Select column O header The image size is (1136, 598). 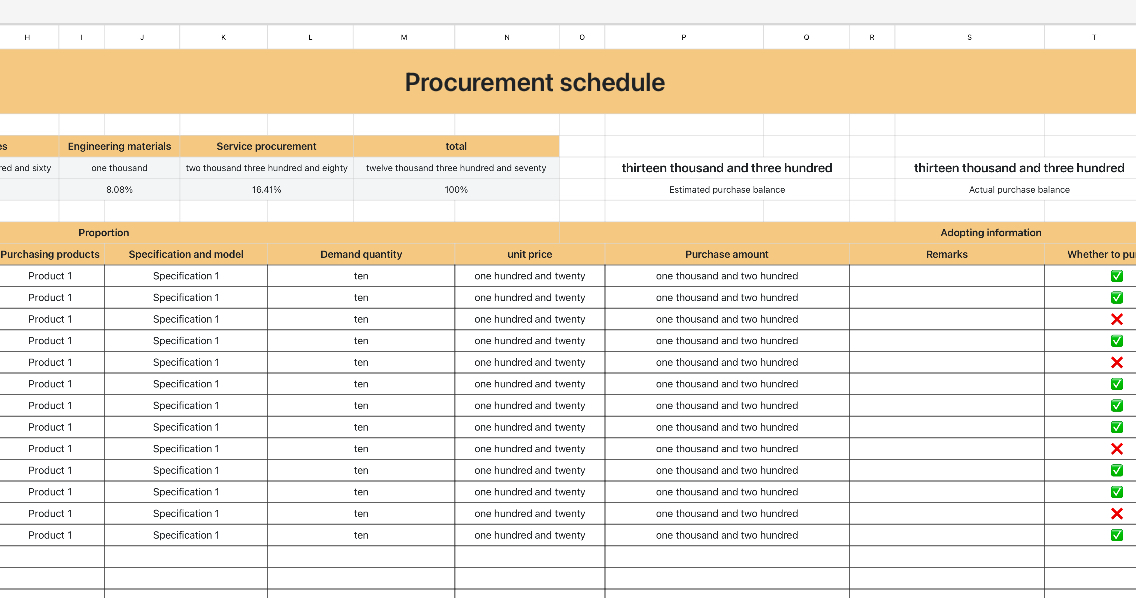582,37
